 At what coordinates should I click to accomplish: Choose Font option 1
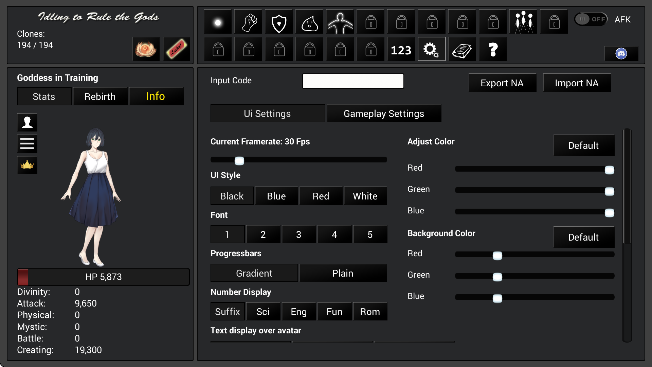pos(227,234)
